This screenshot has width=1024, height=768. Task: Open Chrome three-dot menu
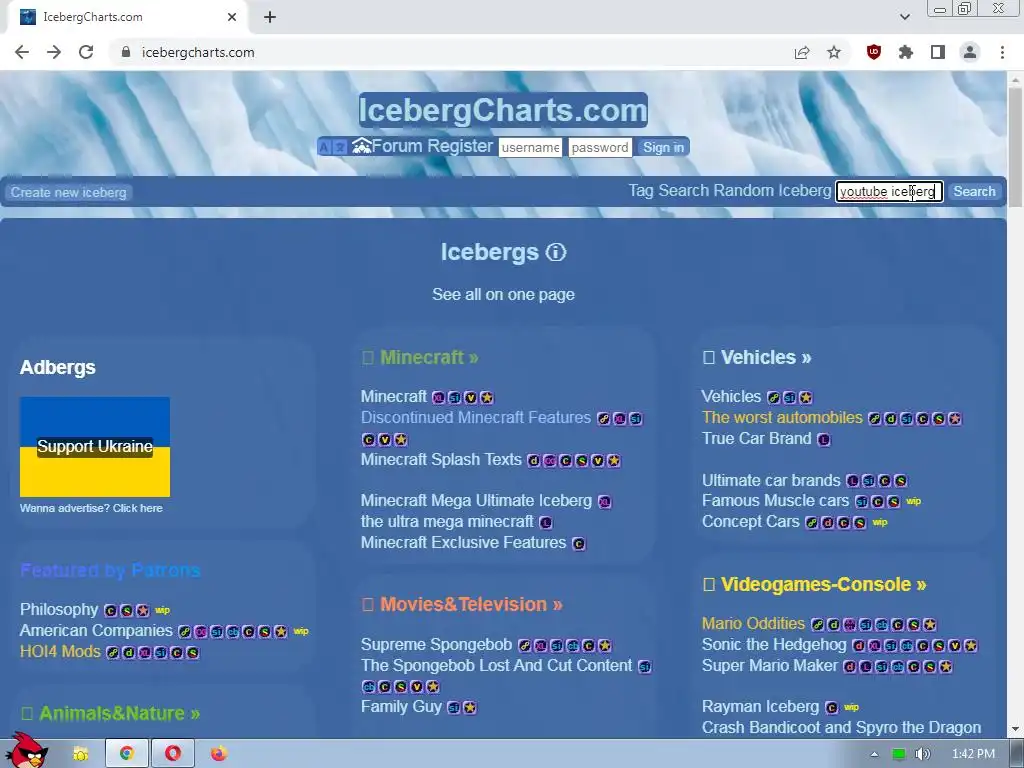point(1002,52)
